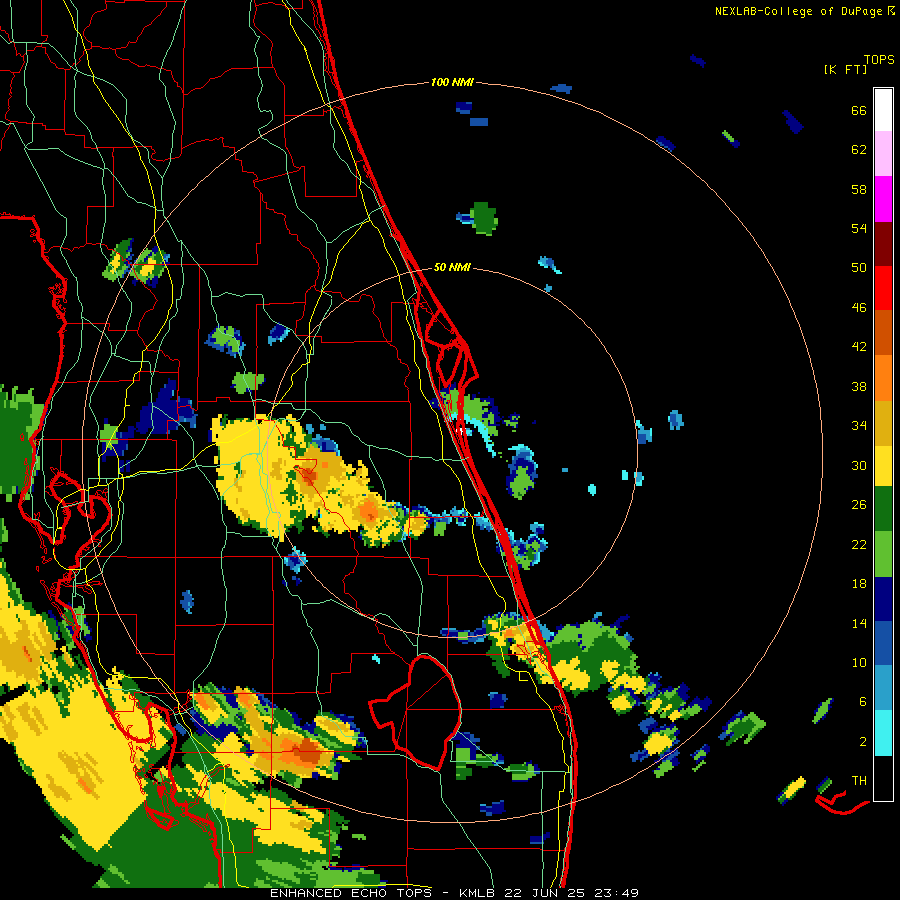Click legend value 34
This screenshot has width=900, height=900.
[859, 426]
